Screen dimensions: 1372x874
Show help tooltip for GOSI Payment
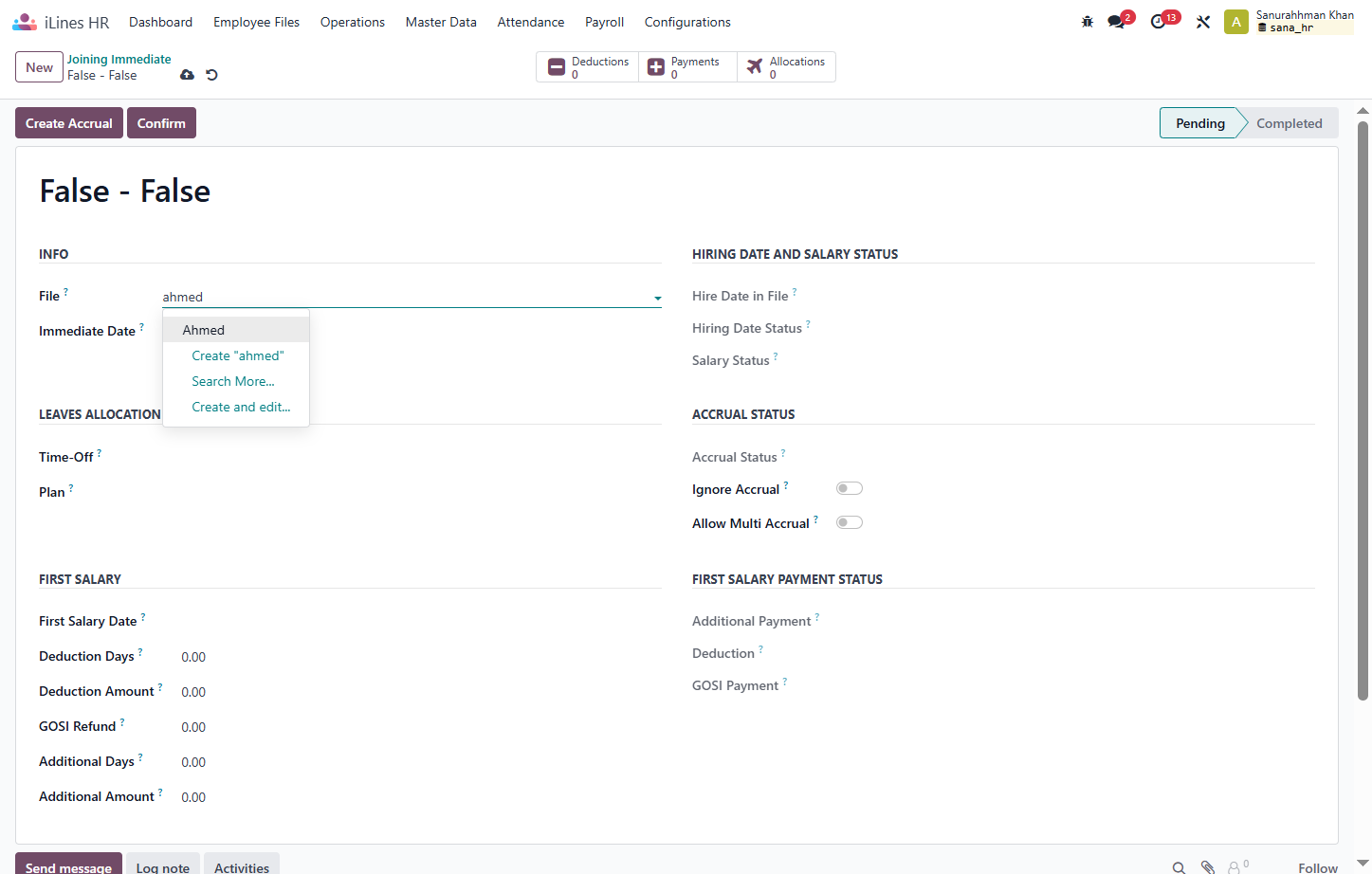[x=785, y=682]
